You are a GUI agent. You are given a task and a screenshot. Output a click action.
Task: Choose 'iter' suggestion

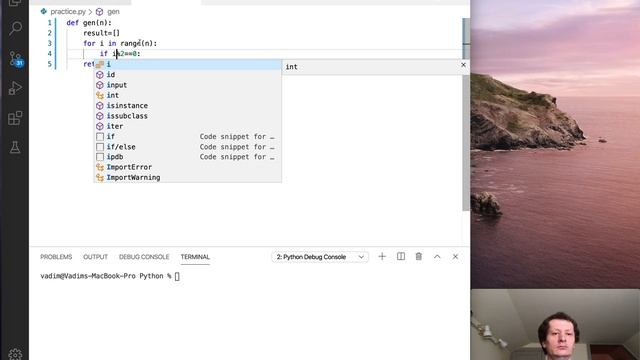pos(188,126)
